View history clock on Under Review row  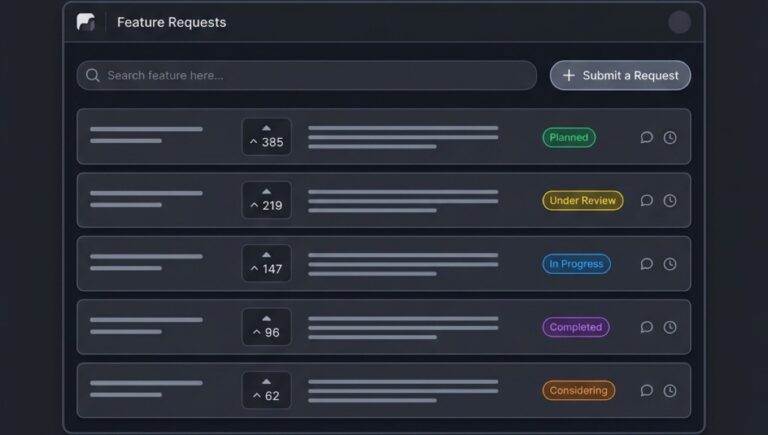(670, 200)
